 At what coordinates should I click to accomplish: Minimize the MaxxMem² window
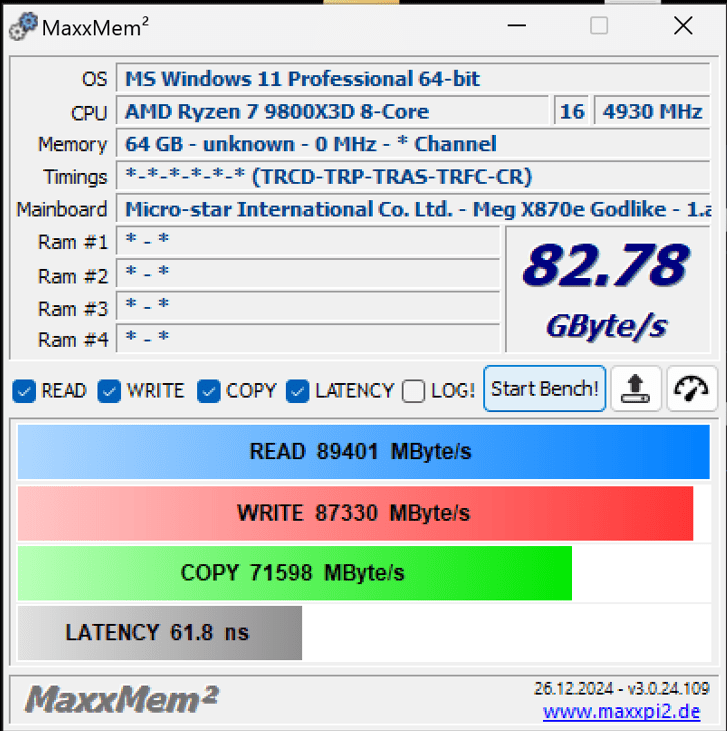tap(517, 26)
